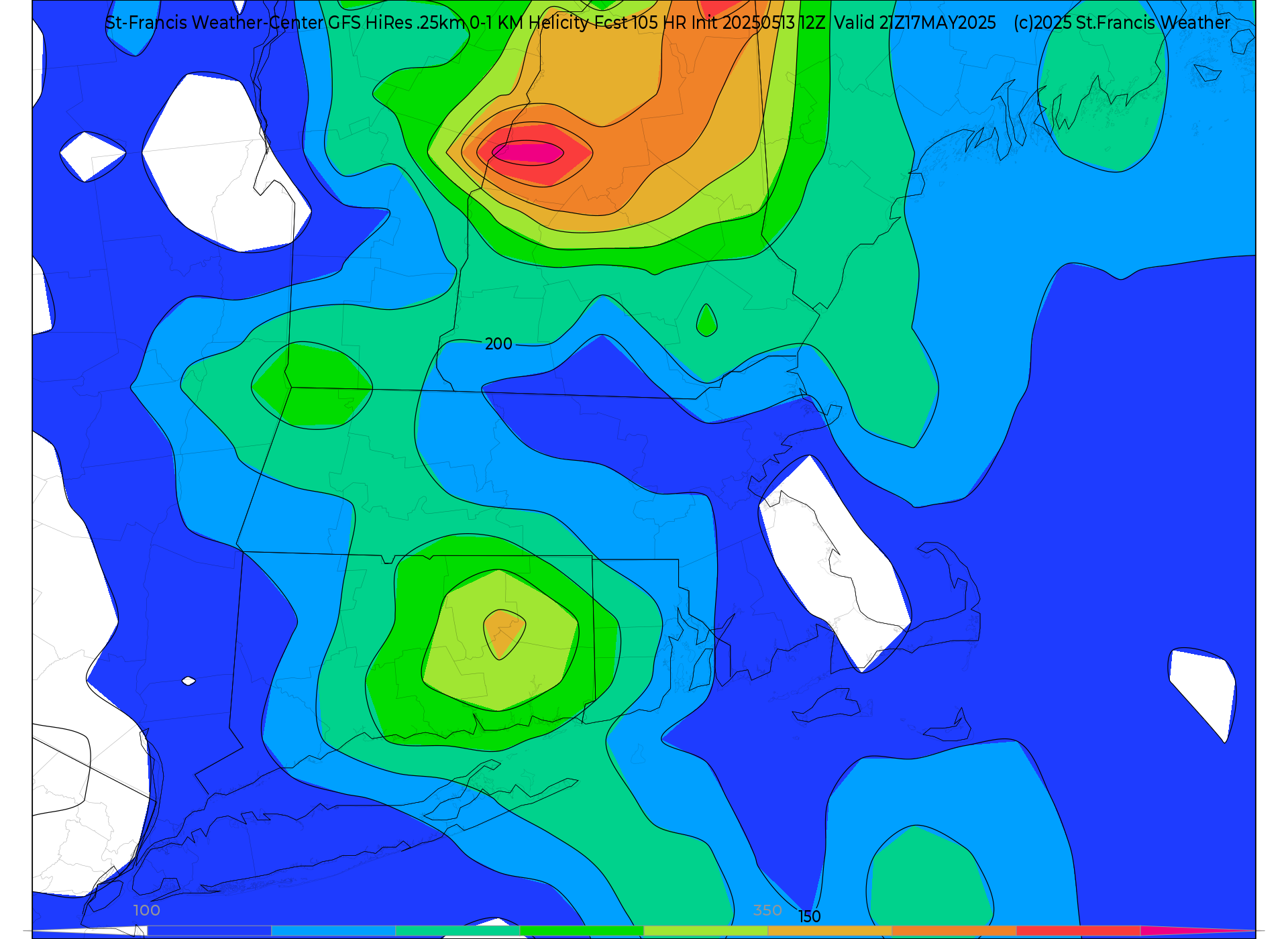Select the orange colorbar segment
This screenshot has width=1288, height=939.
pyautogui.click(x=954, y=930)
